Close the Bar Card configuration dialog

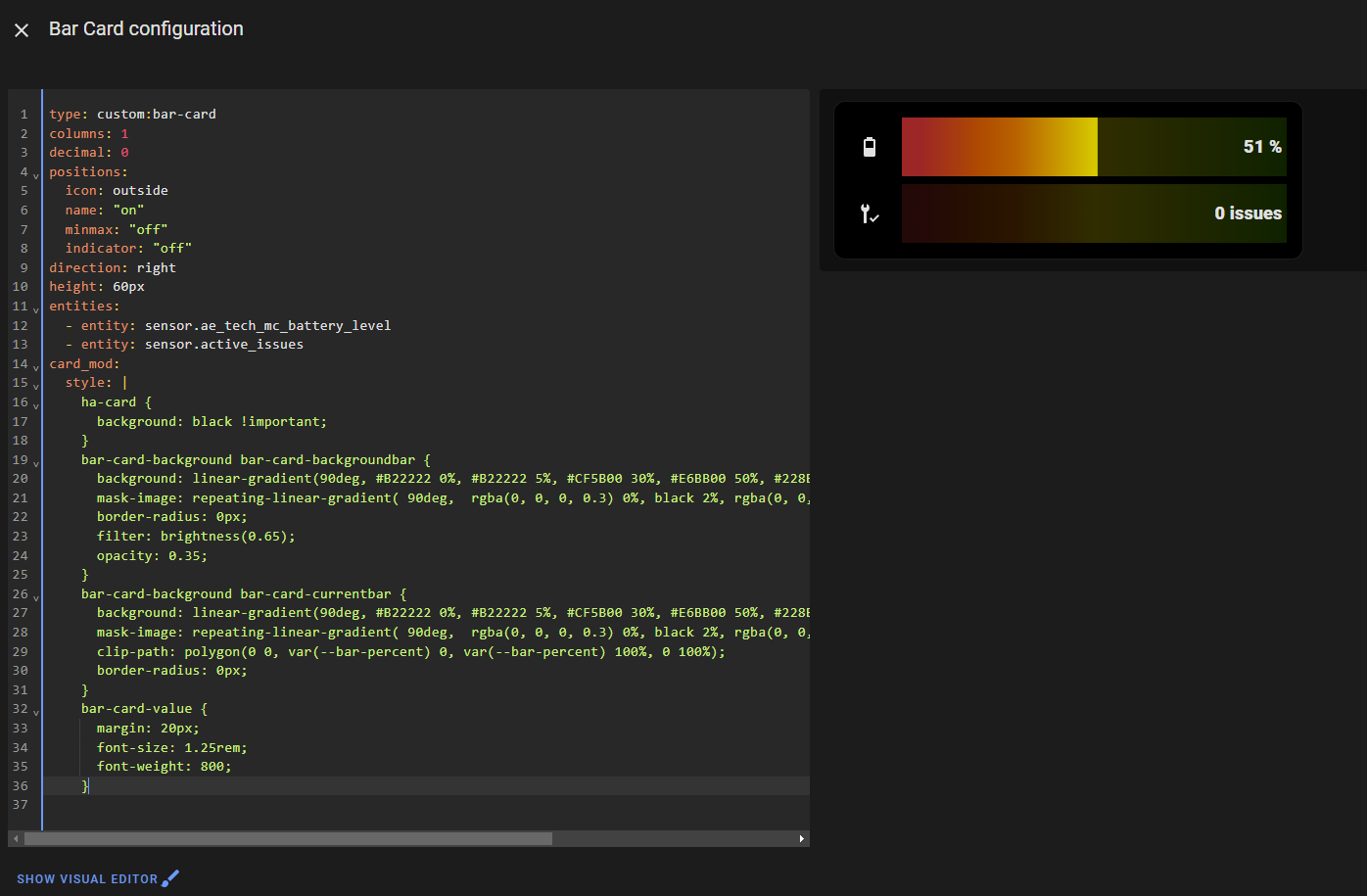point(22,30)
